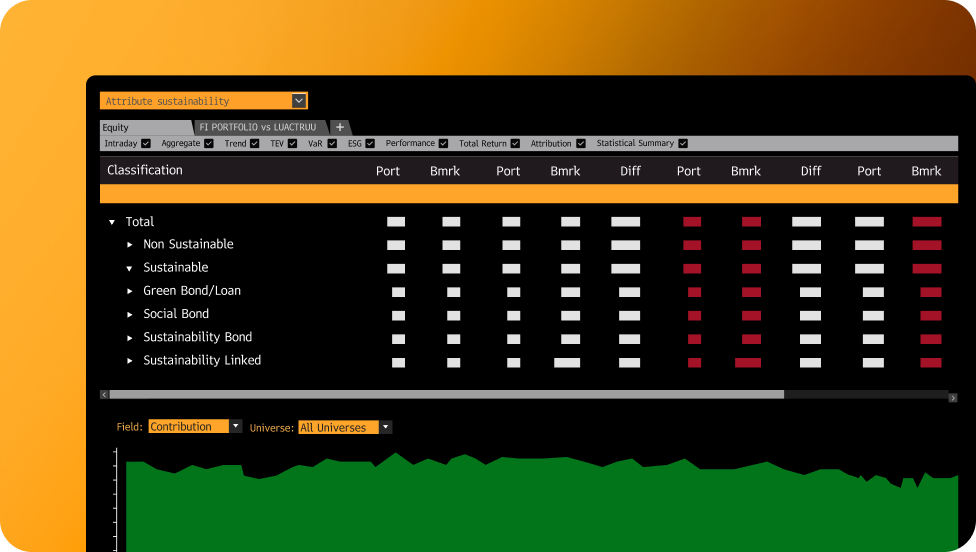Screen dimensions: 976x552
Task: Expand the Sustainability Linked row arrow
Action: coord(130,361)
